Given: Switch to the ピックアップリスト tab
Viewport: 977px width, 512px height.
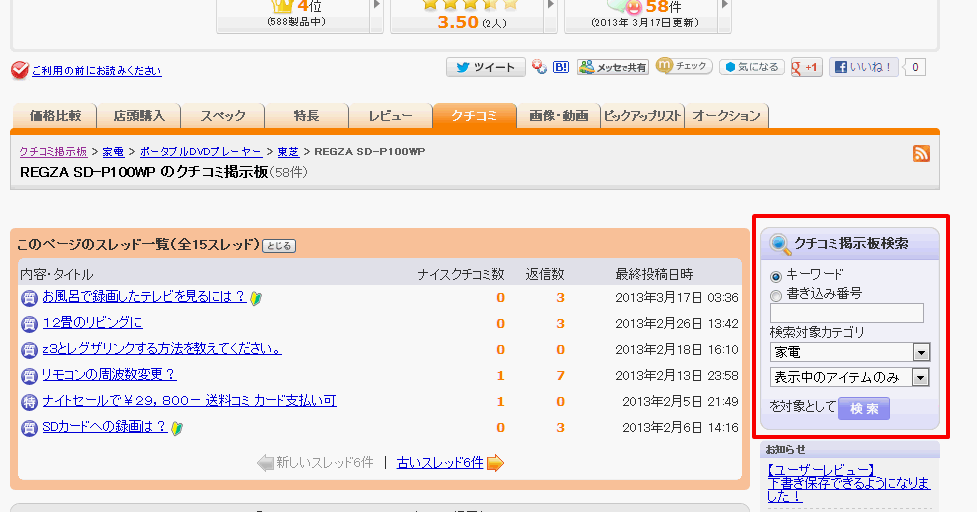Looking at the screenshot, I should click(x=642, y=116).
